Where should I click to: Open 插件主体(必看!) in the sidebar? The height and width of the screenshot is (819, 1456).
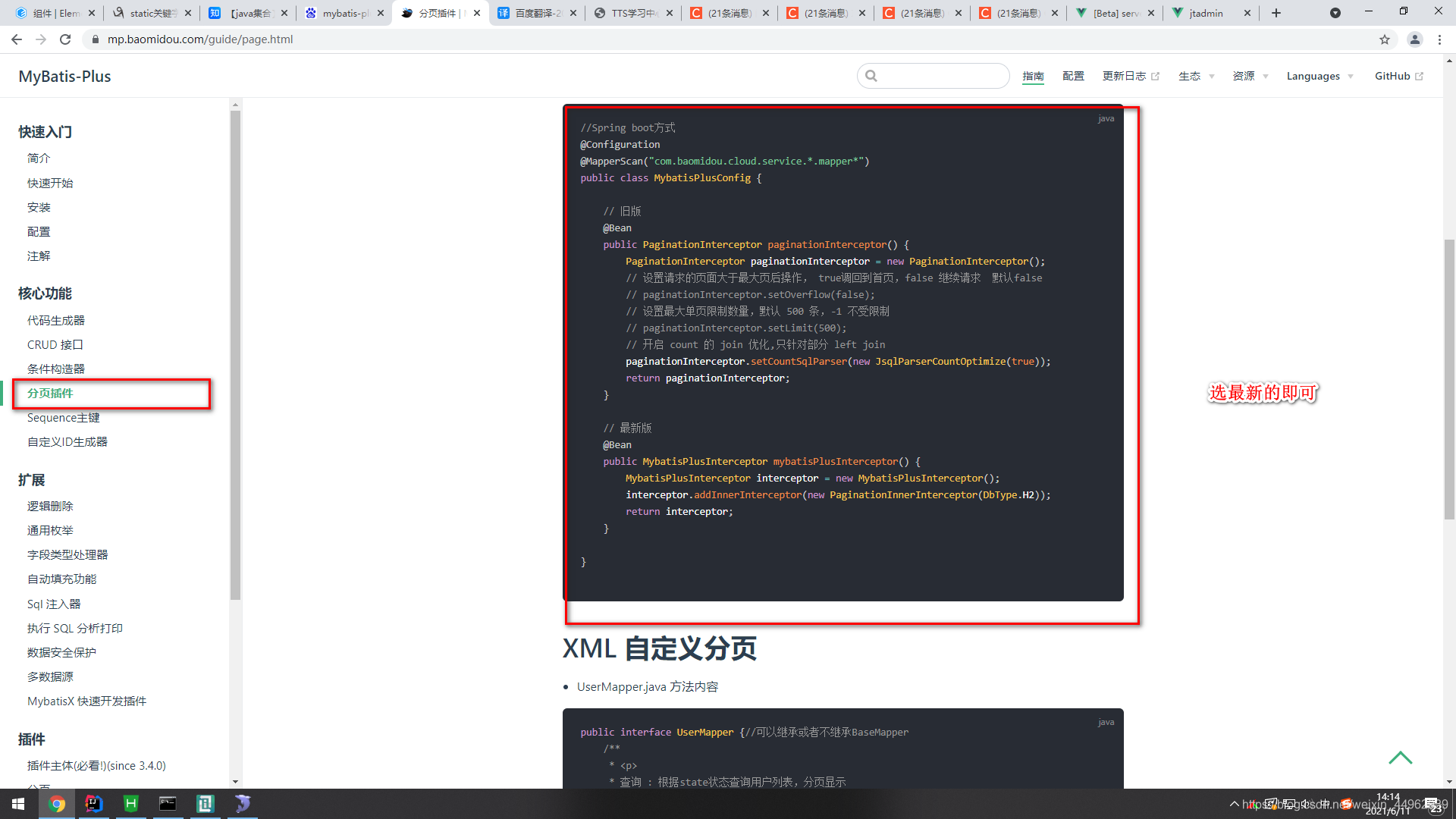tap(96, 766)
